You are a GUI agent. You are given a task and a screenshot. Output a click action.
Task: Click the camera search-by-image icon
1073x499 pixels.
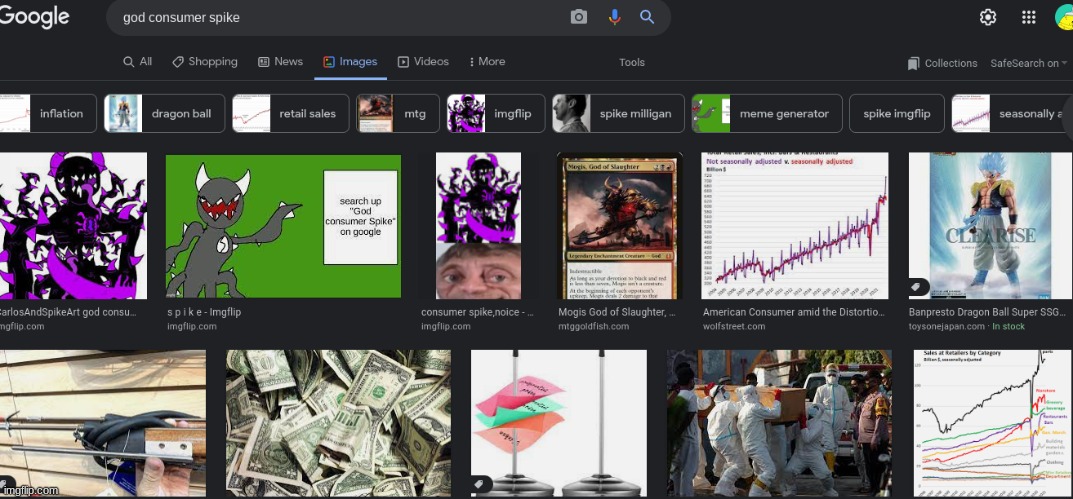coord(579,17)
